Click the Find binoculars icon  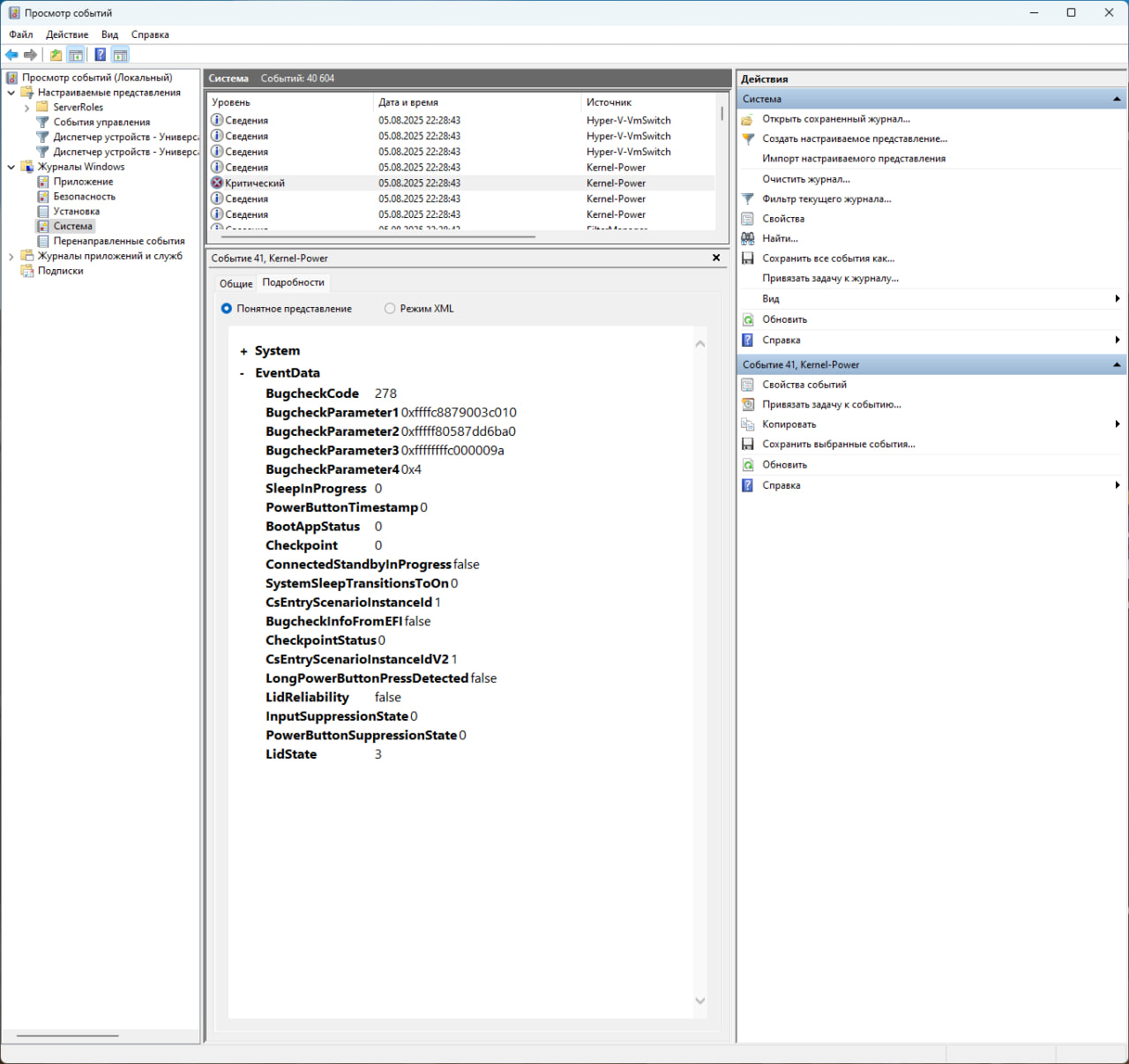pyautogui.click(x=748, y=238)
